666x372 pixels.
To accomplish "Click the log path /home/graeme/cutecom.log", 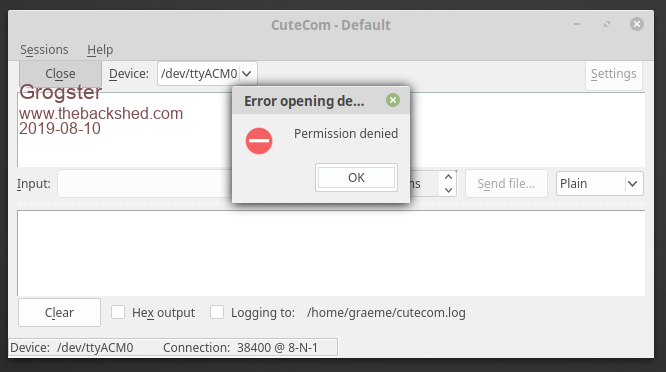I will [386, 313].
